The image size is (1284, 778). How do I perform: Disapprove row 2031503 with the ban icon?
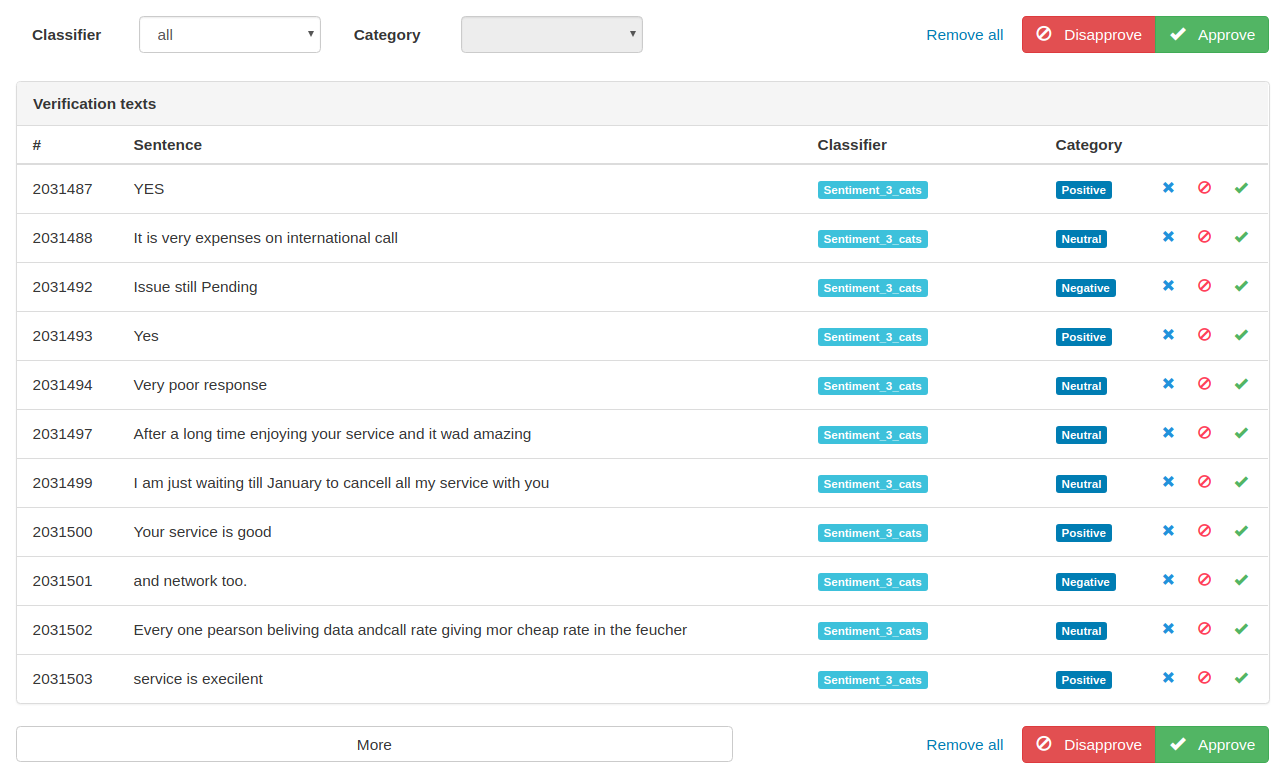click(x=1204, y=678)
